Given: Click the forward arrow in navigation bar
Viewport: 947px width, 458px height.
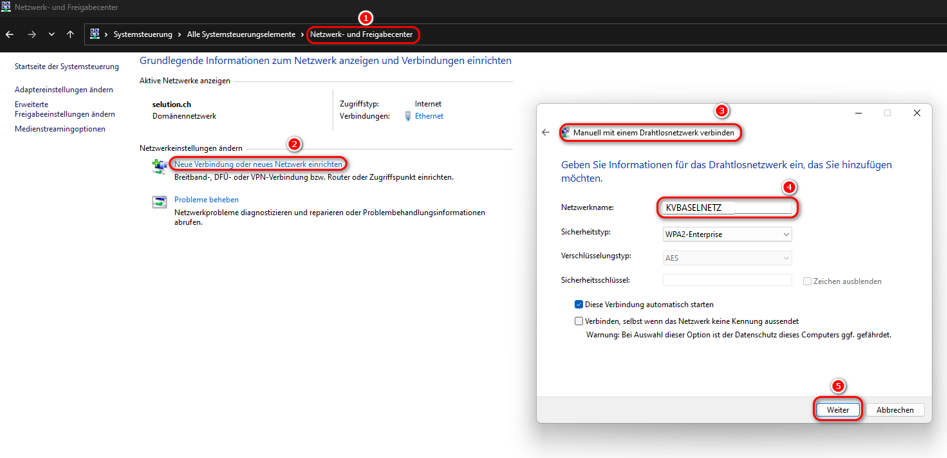Looking at the screenshot, I should 32,34.
